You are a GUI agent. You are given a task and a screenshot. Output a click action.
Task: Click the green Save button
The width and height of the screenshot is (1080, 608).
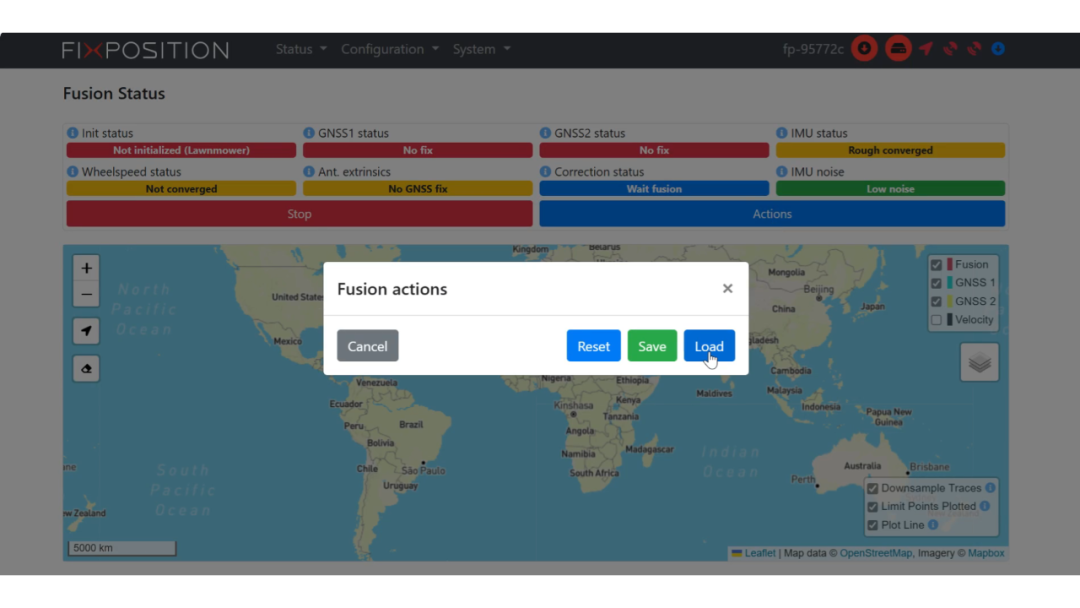point(652,346)
